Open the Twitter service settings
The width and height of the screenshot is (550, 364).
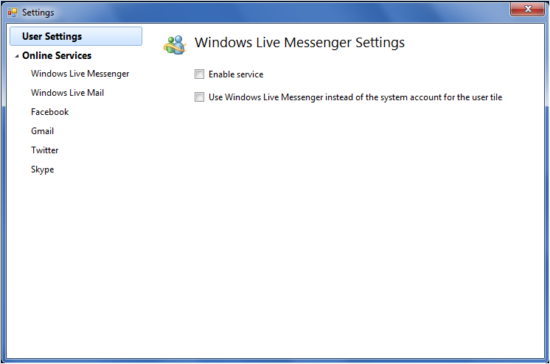click(45, 150)
